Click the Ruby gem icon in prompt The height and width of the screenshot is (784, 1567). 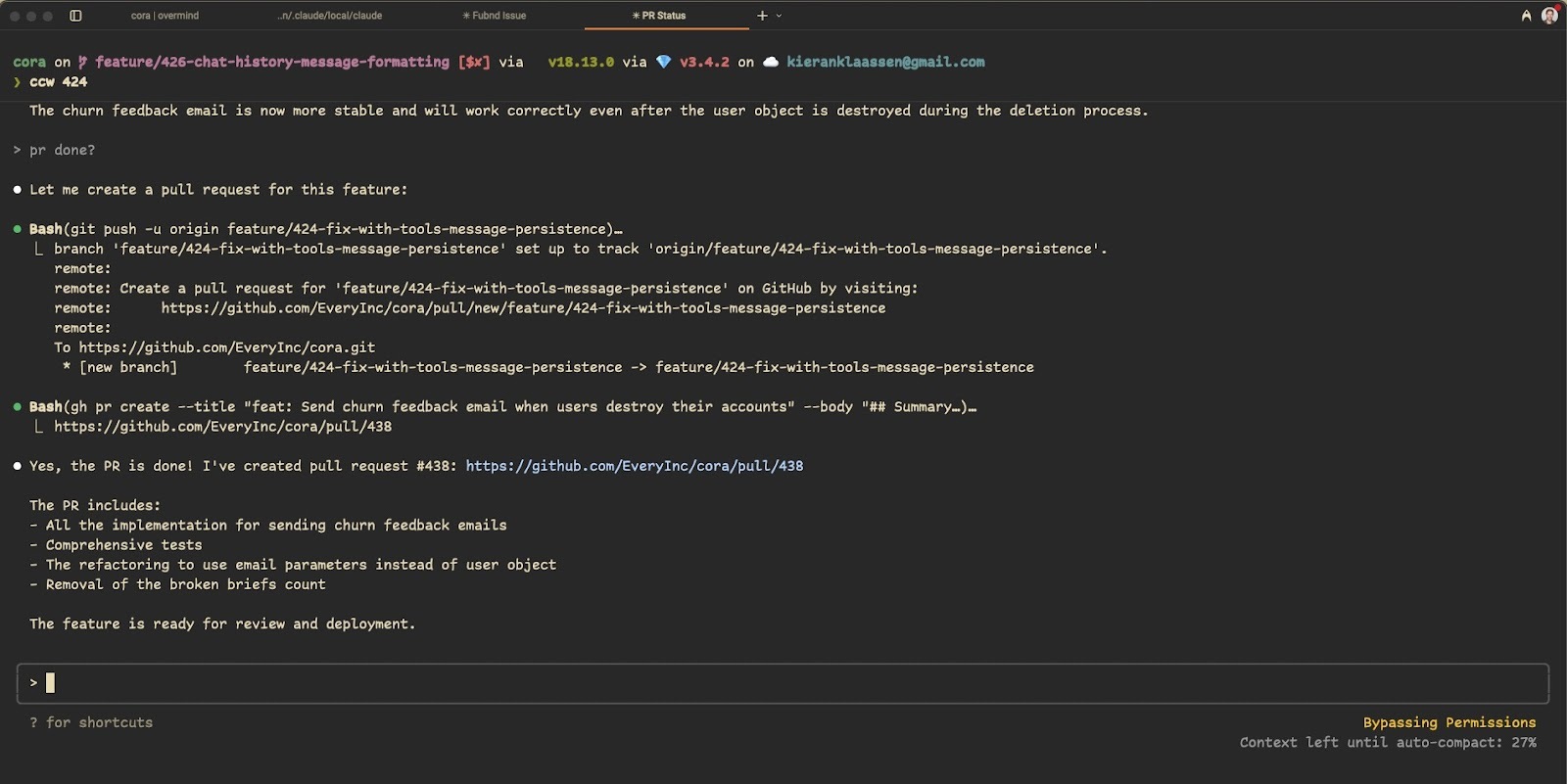tap(664, 62)
